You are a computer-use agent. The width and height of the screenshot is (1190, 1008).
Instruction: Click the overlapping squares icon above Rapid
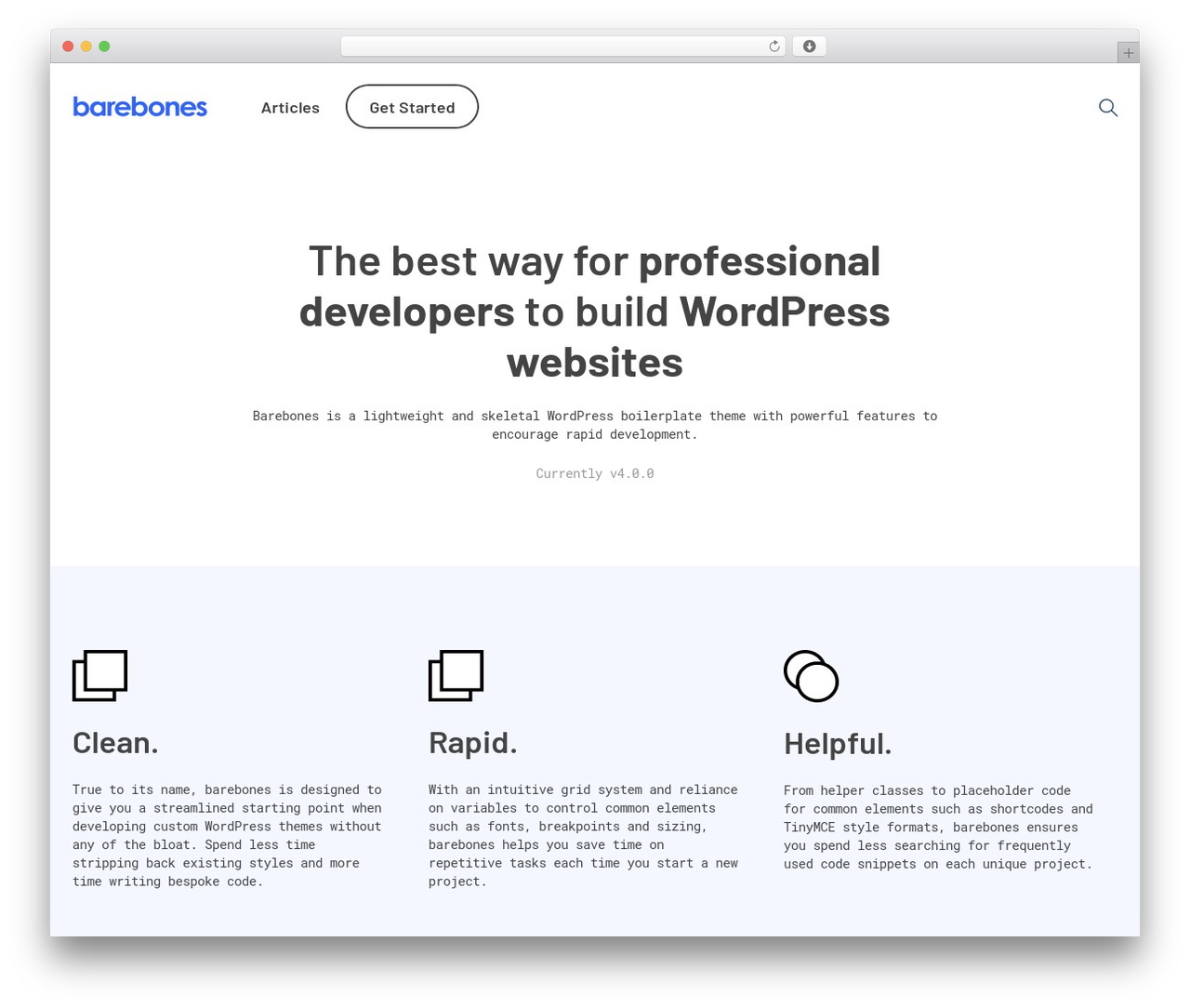click(456, 676)
